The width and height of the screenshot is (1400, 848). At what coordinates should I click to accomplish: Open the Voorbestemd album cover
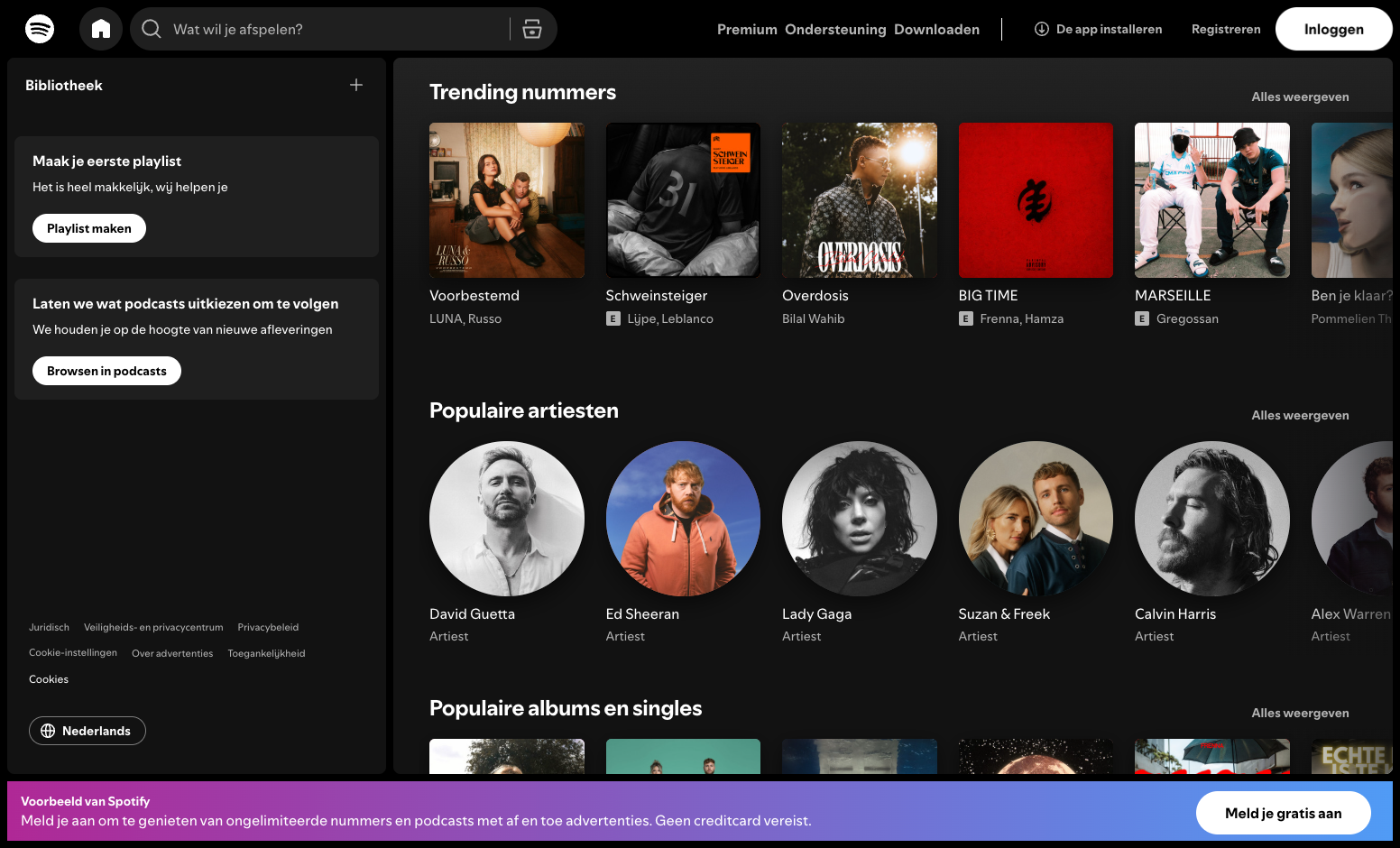coord(507,200)
